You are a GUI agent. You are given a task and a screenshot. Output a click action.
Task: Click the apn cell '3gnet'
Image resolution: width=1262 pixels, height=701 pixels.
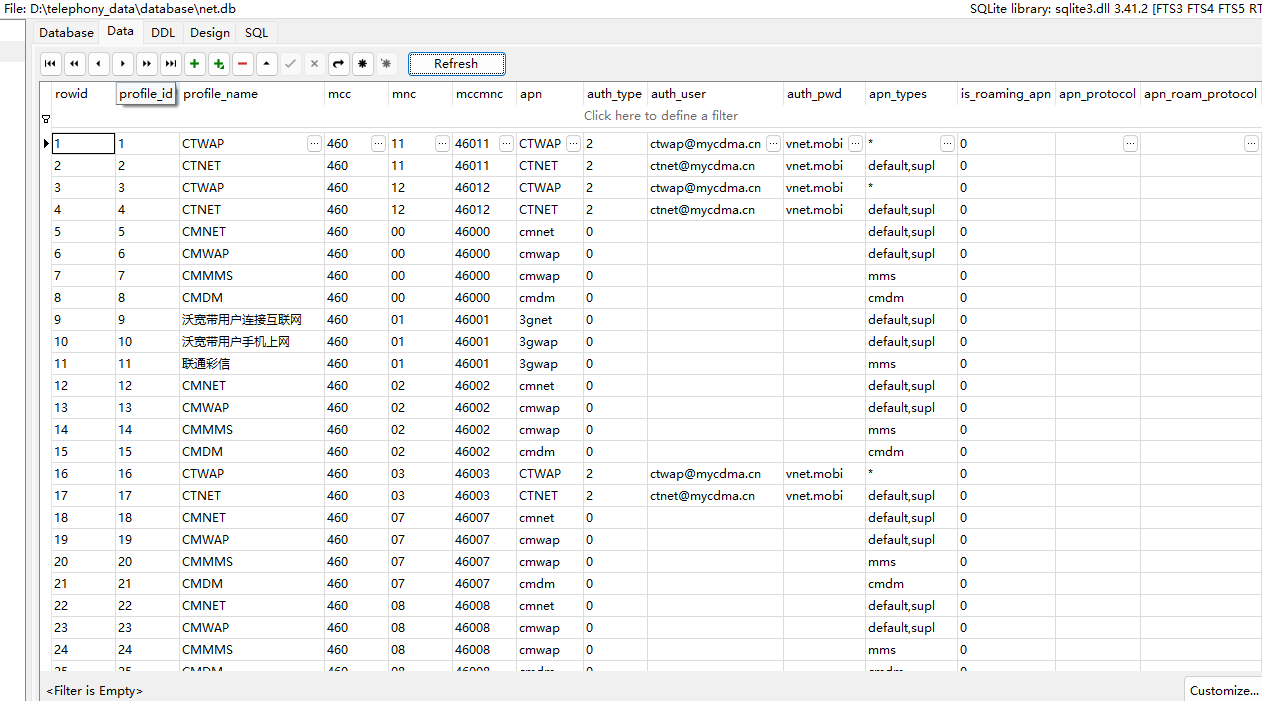click(x=550, y=320)
